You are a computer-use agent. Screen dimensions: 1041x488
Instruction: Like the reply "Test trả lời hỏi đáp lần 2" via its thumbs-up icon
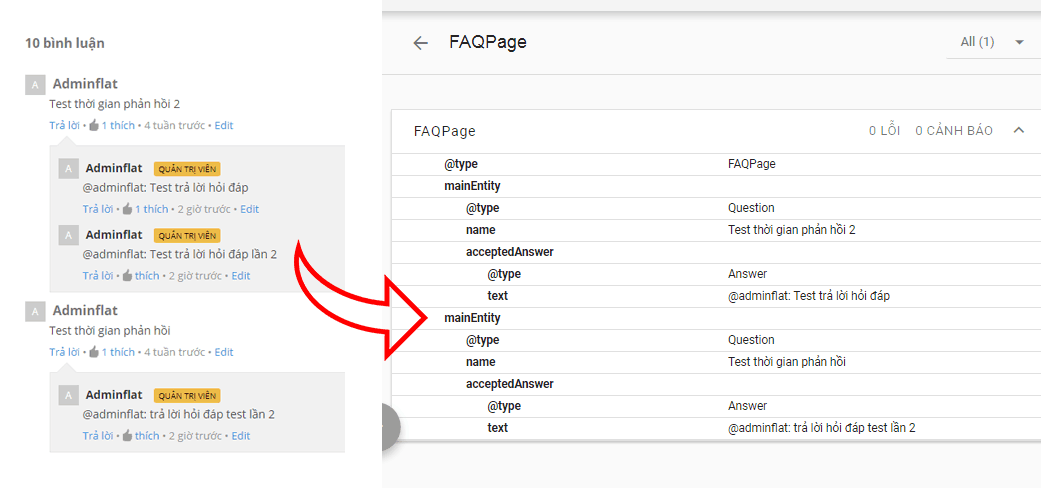[127, 276]
